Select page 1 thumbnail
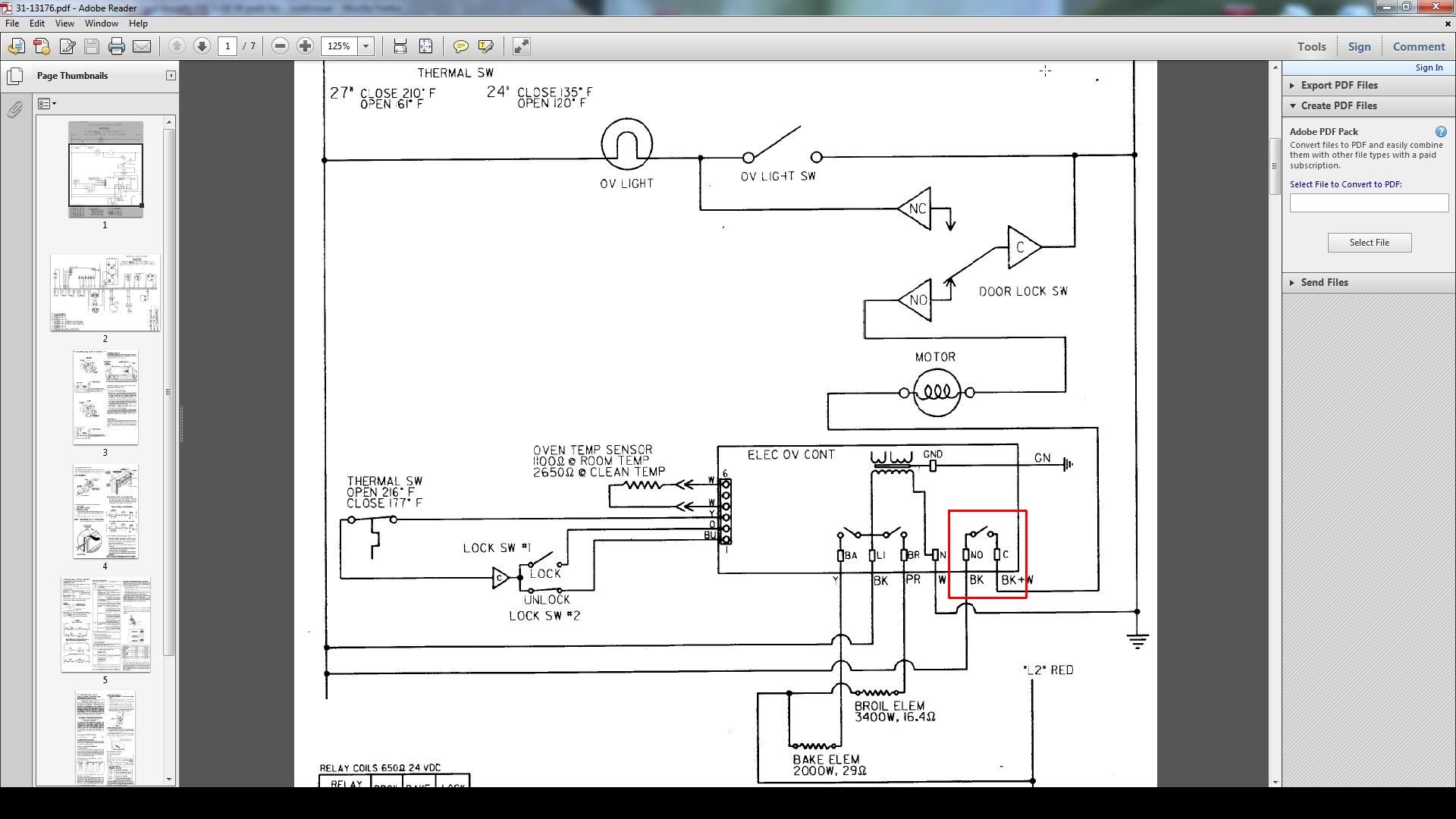This screenshot has height=819, width=1456. 105,169
